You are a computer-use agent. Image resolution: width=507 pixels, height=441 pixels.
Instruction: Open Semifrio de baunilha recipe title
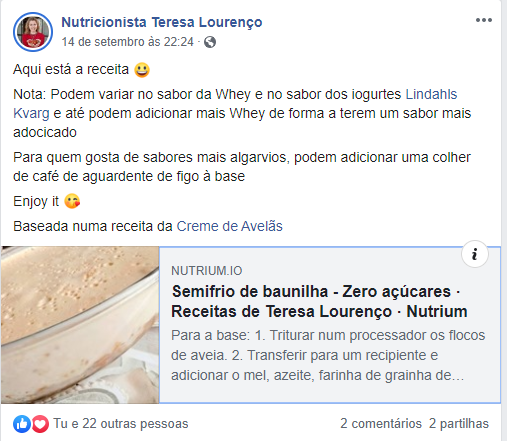(319, 301)
